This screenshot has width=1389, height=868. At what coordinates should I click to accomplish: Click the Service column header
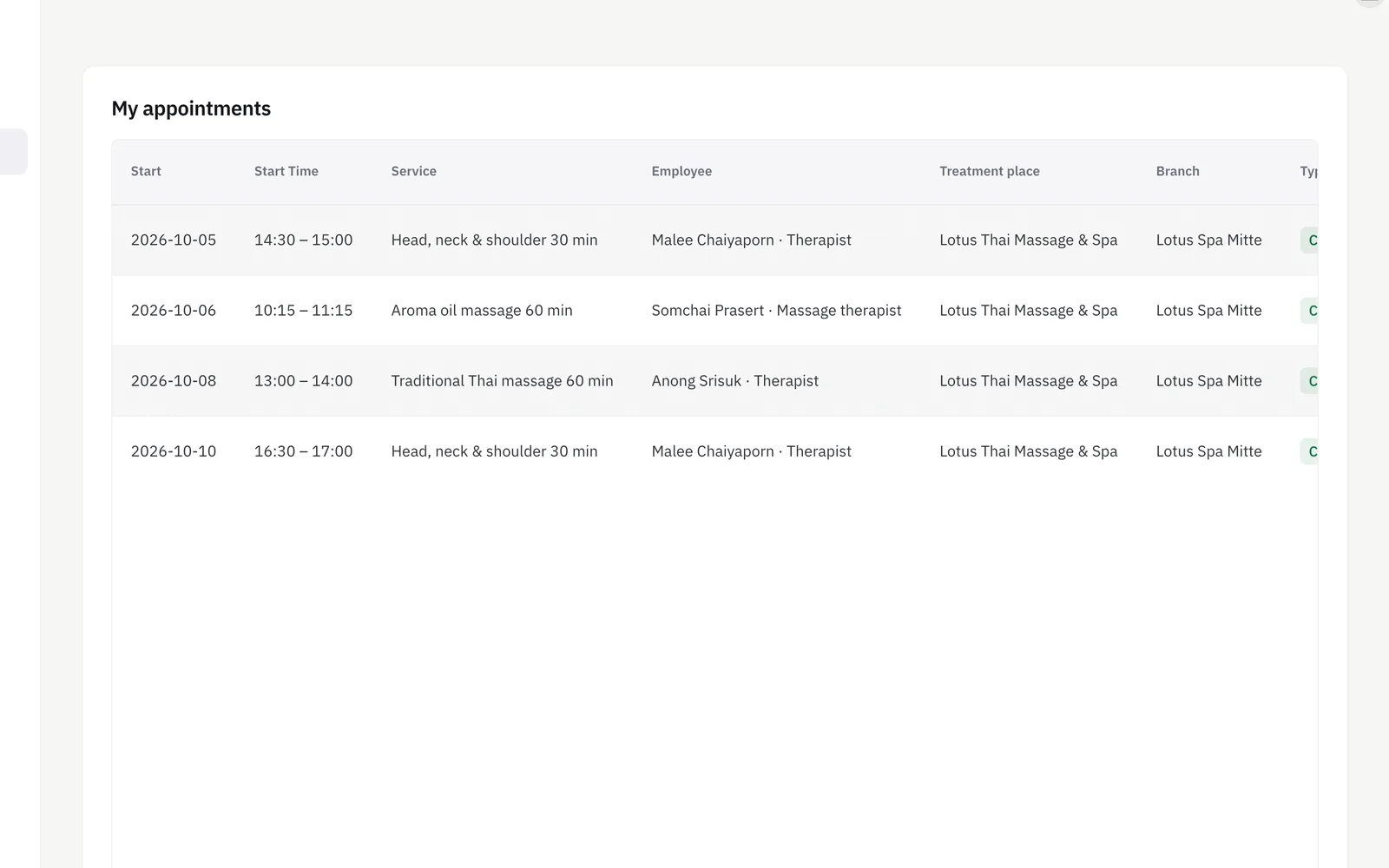pyautogui.click(x=414, y=171)
